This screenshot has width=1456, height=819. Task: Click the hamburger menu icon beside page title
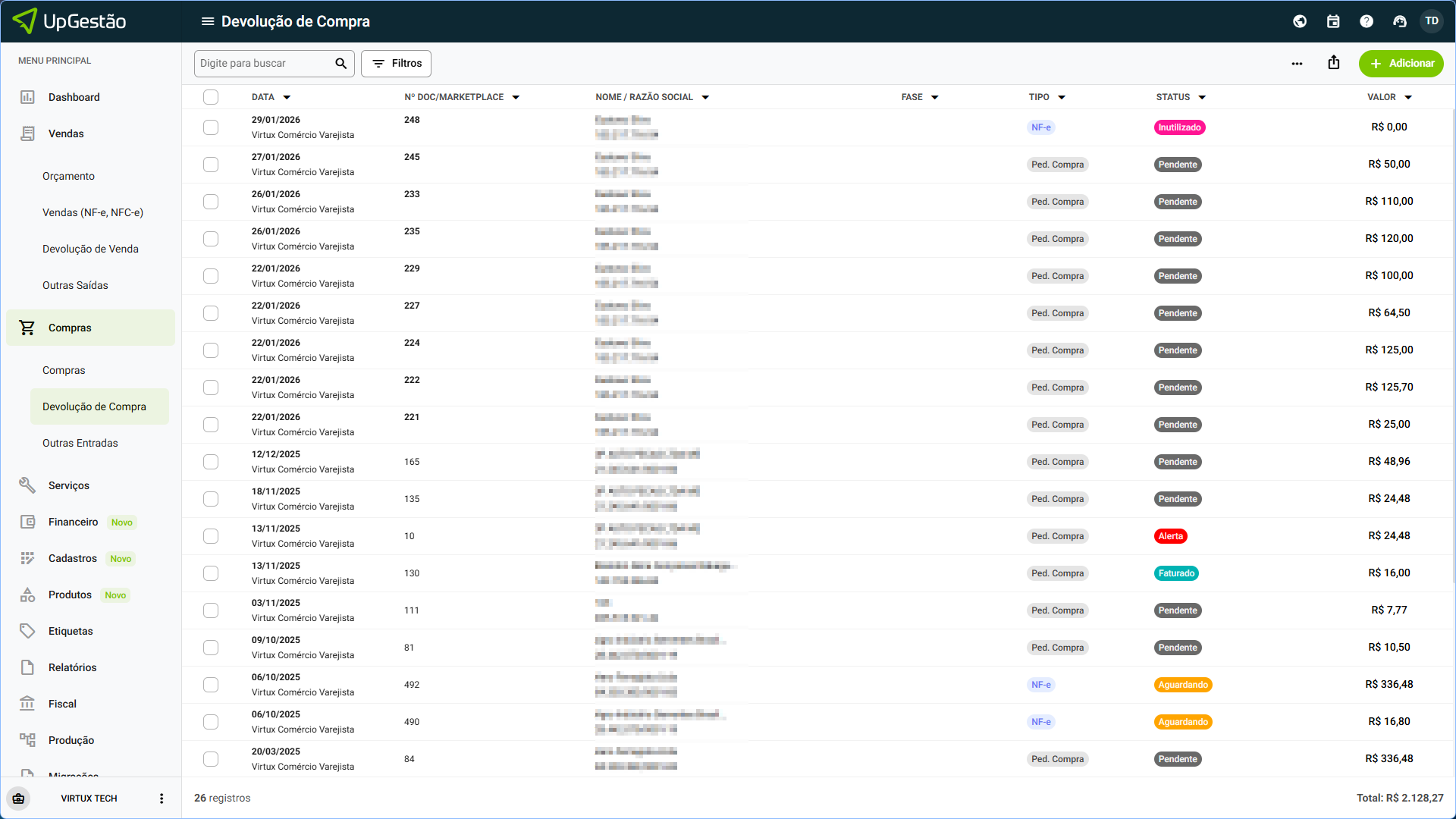point(207,21)
